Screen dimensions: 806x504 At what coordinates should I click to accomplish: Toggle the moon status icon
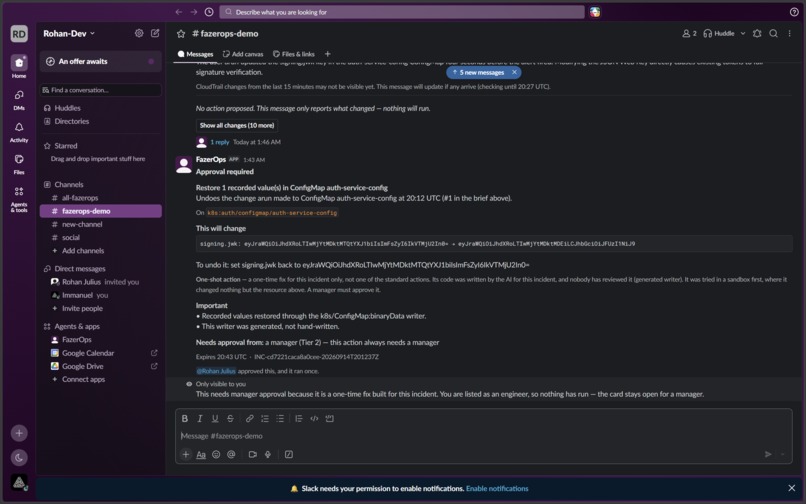(19, 457)
